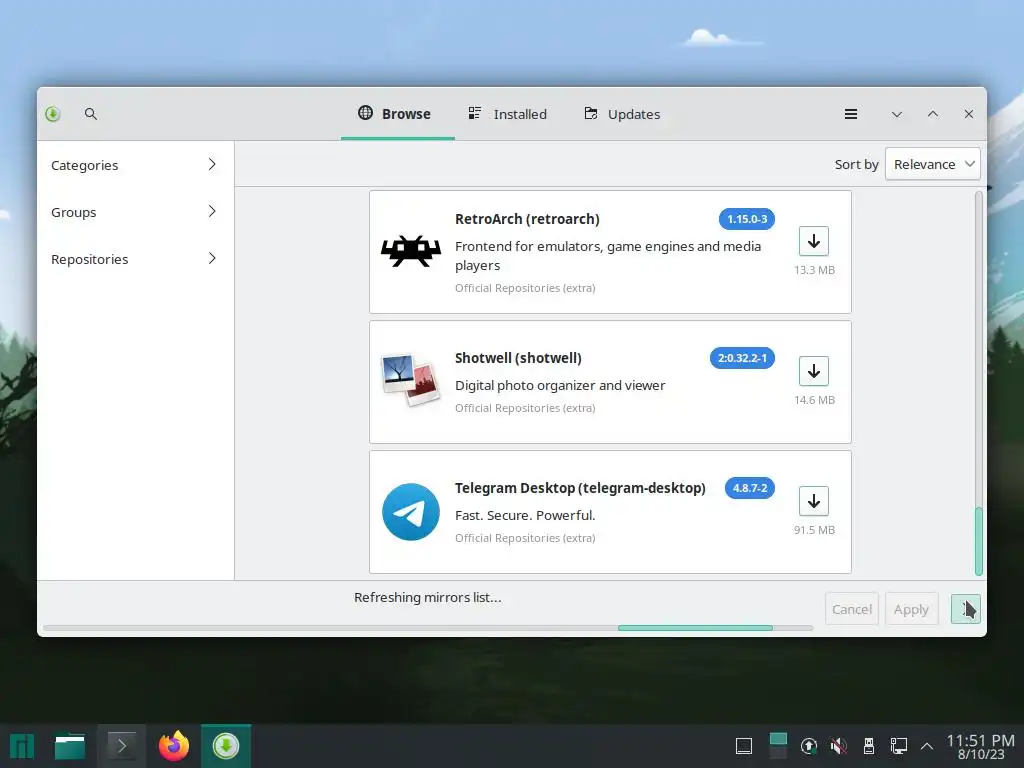Click the Shotwell photo icon
1024x768 pixels.
click(x=411, y=380)
